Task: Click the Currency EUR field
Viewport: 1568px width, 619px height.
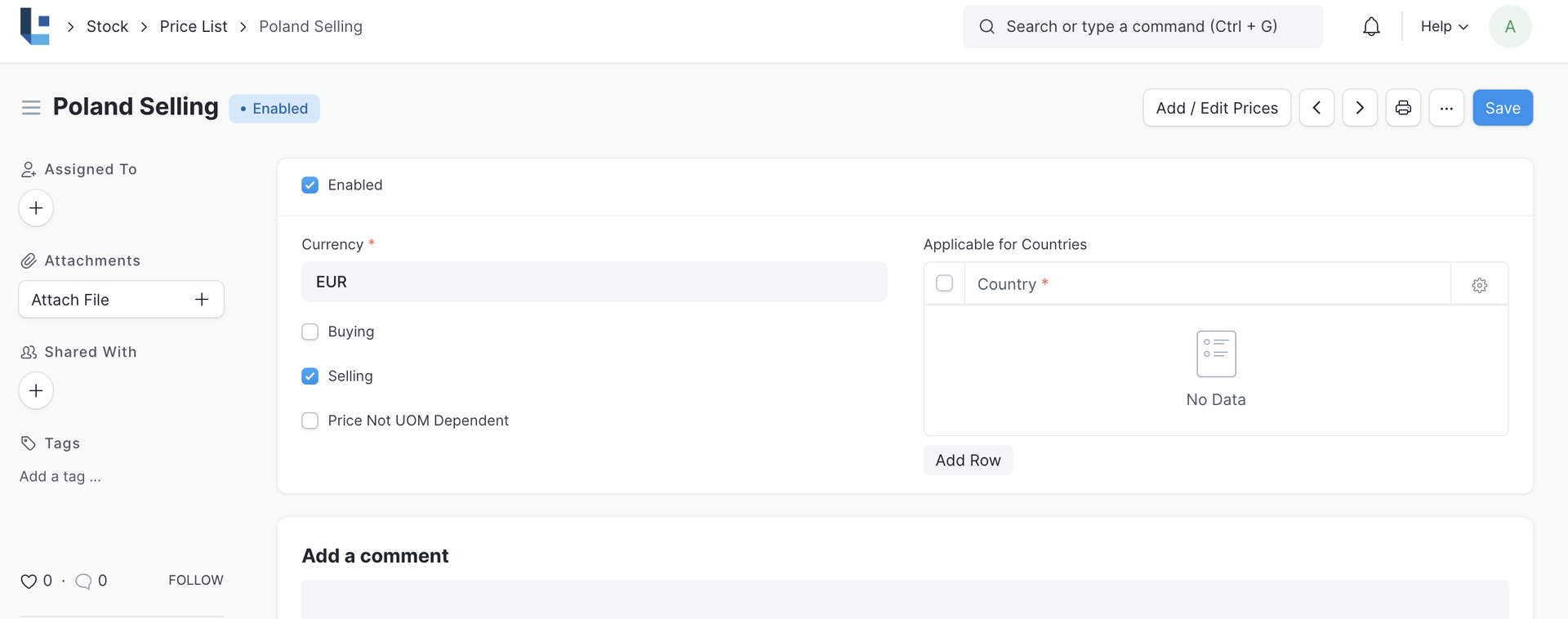Action: 594,282
